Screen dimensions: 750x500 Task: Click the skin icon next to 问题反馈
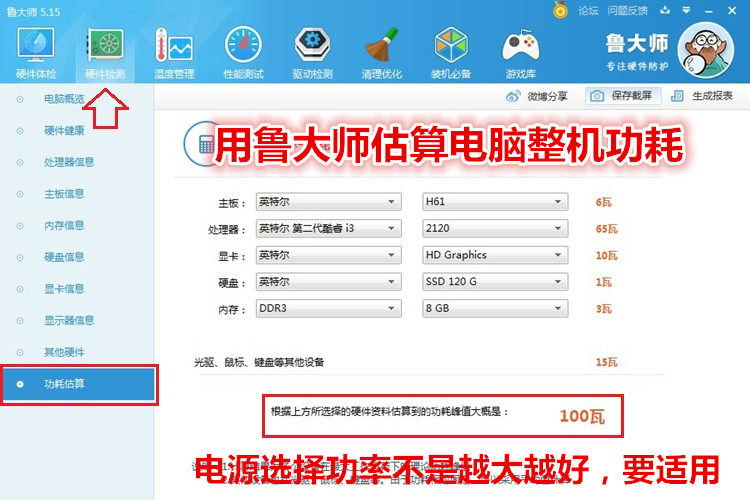coord(665,10)
